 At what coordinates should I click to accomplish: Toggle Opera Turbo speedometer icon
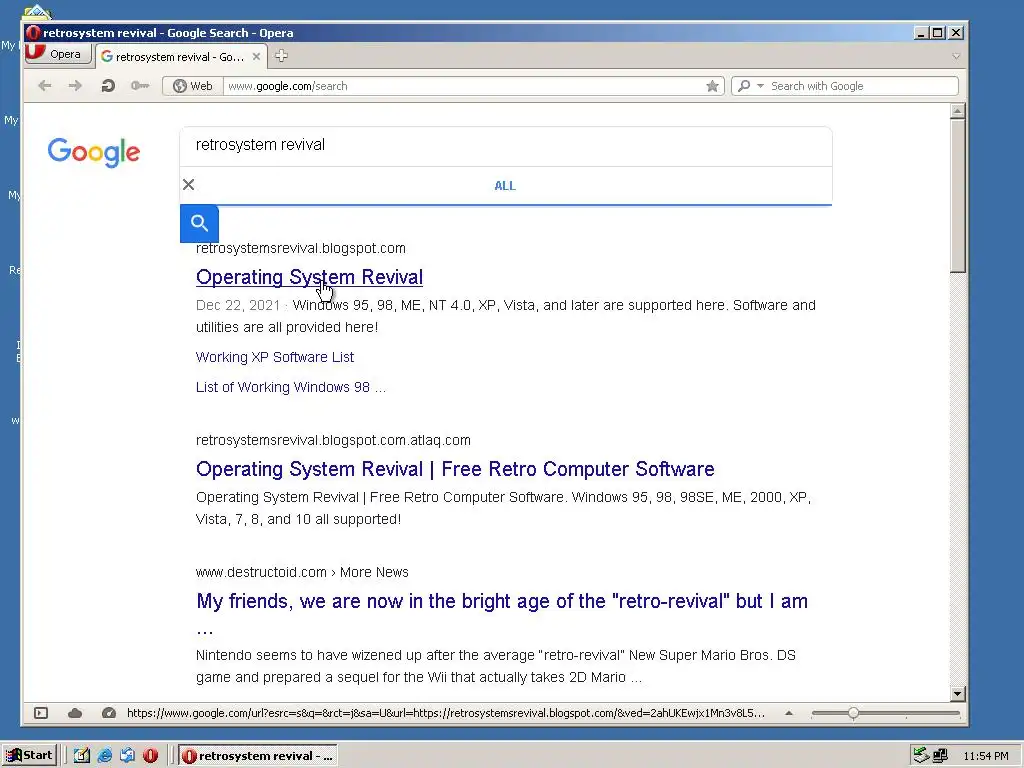coord(109,713)
